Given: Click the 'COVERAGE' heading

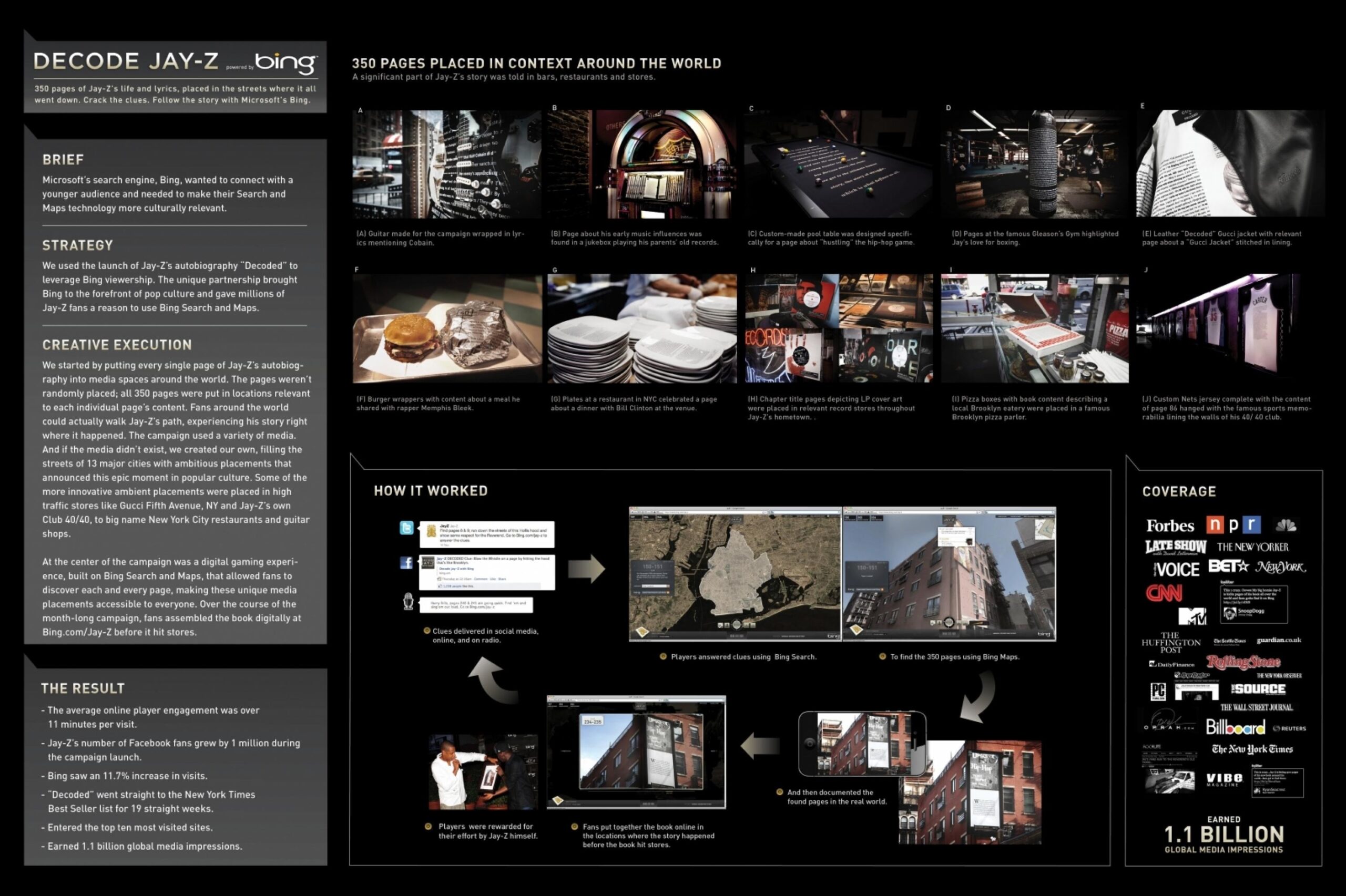Looking at the screenshot, I should 1179,491.
